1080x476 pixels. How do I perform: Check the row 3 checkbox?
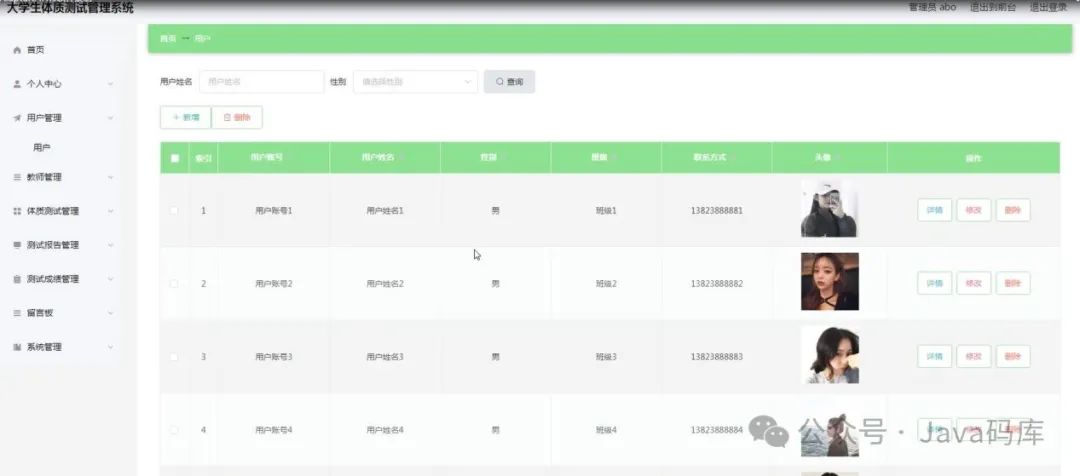[174, 357]
